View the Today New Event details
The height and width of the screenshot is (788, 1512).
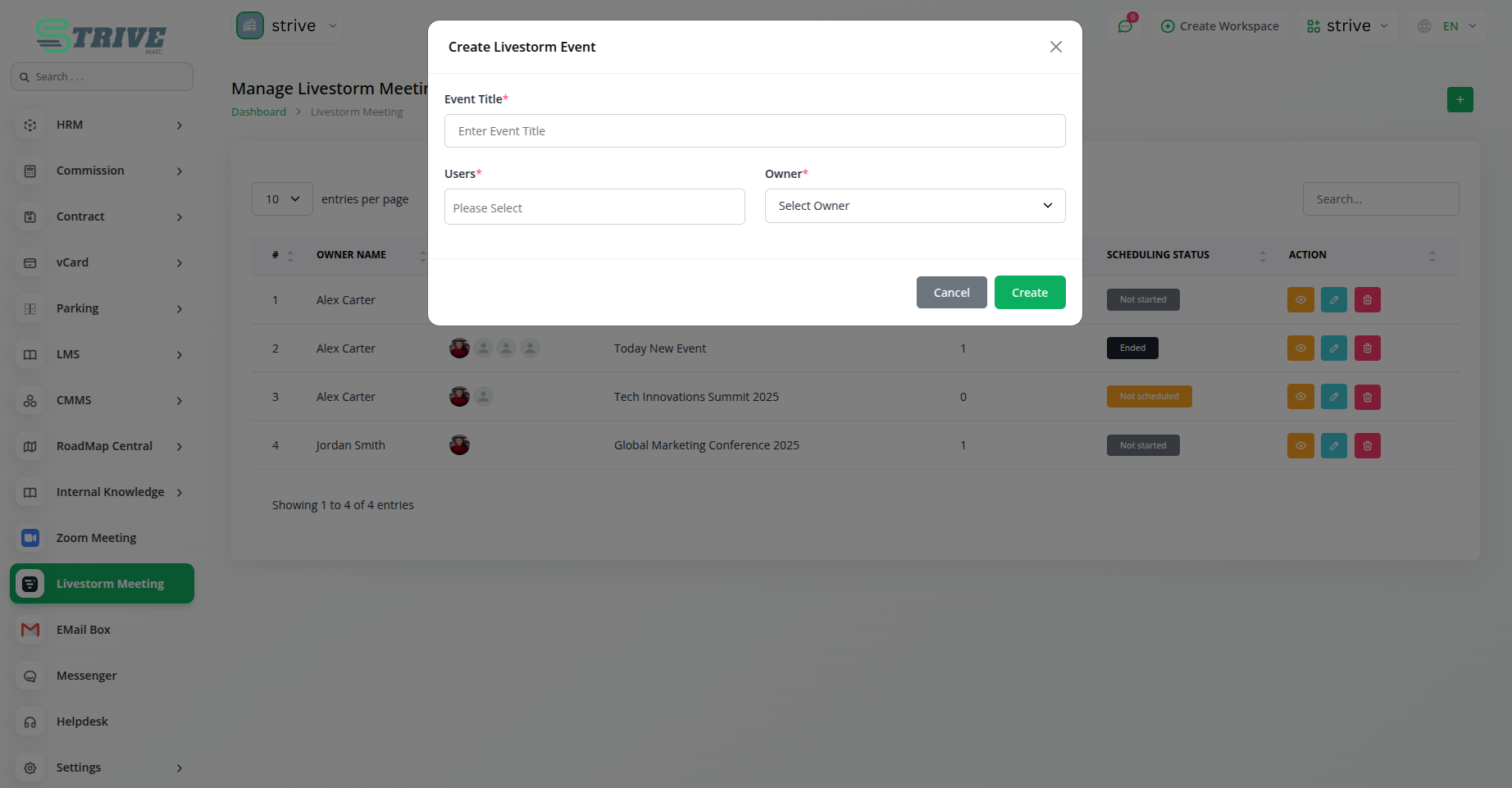click(x=1300, y=348)
